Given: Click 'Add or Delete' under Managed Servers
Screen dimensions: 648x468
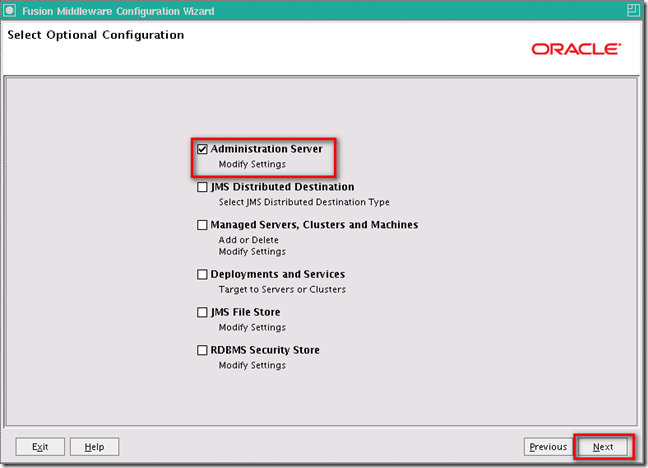Looking at the screenshot, I should 248,240.
